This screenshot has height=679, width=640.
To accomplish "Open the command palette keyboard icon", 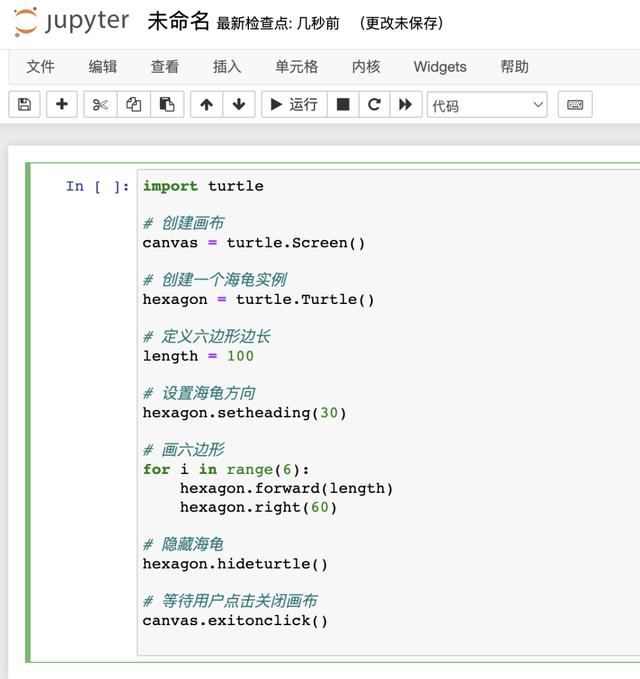I will pos(575,104).
